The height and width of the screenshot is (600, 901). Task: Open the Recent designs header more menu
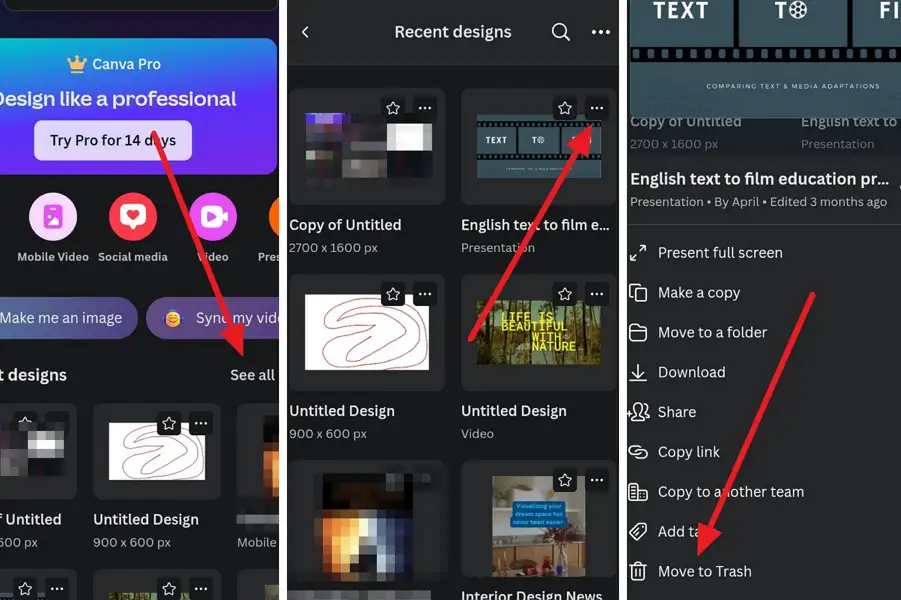pos(600,32)
